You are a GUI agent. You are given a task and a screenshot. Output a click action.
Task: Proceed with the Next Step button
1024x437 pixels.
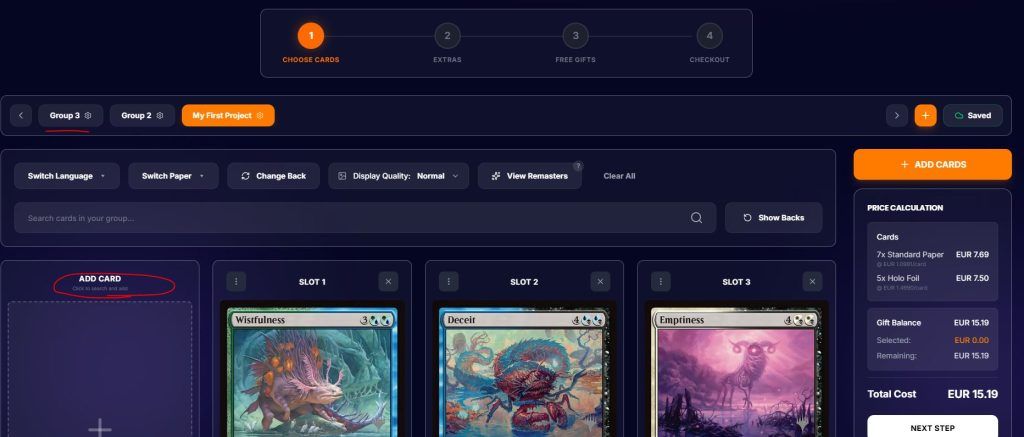point(933,428)
